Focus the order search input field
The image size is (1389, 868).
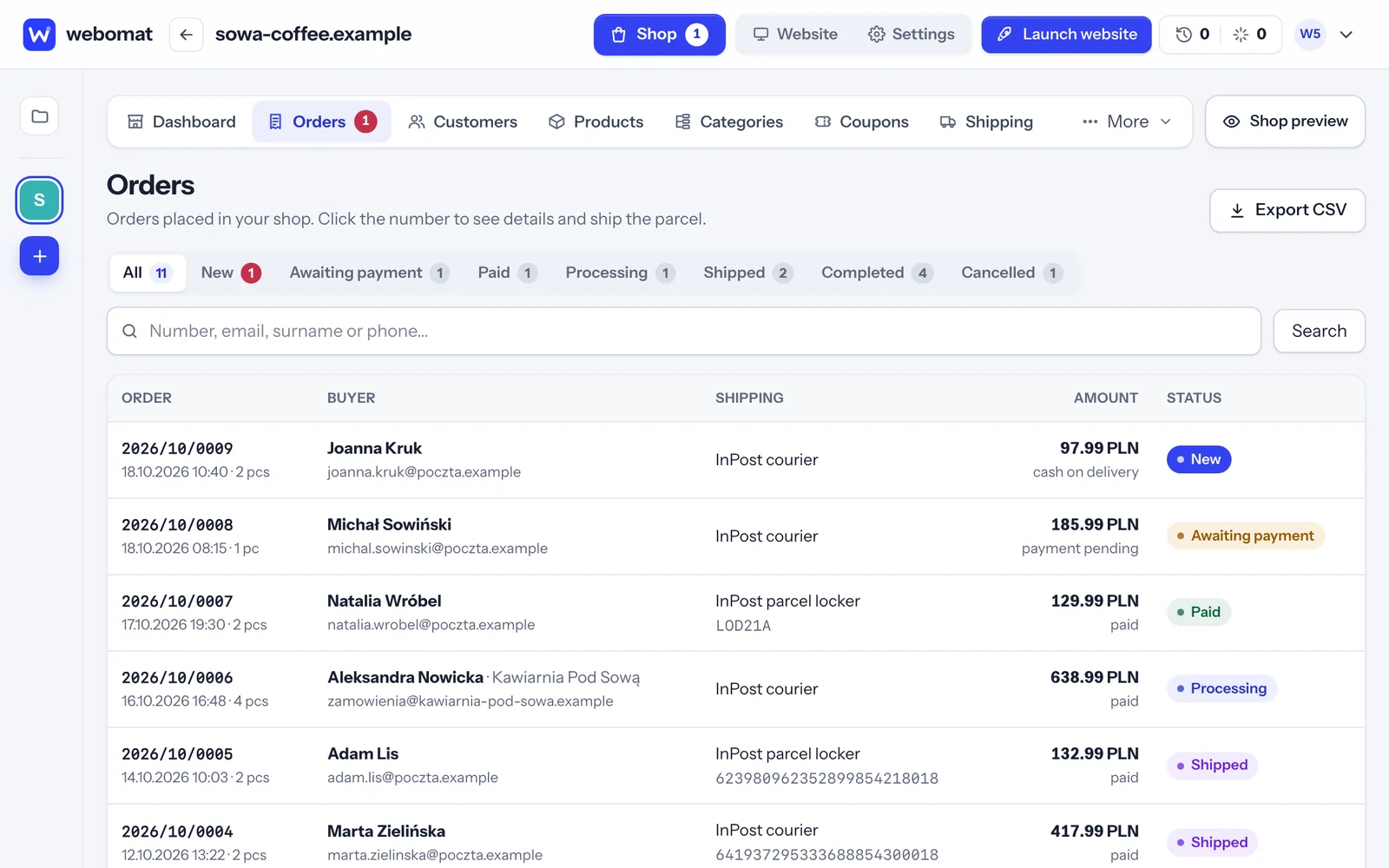[x=684, y=332]
